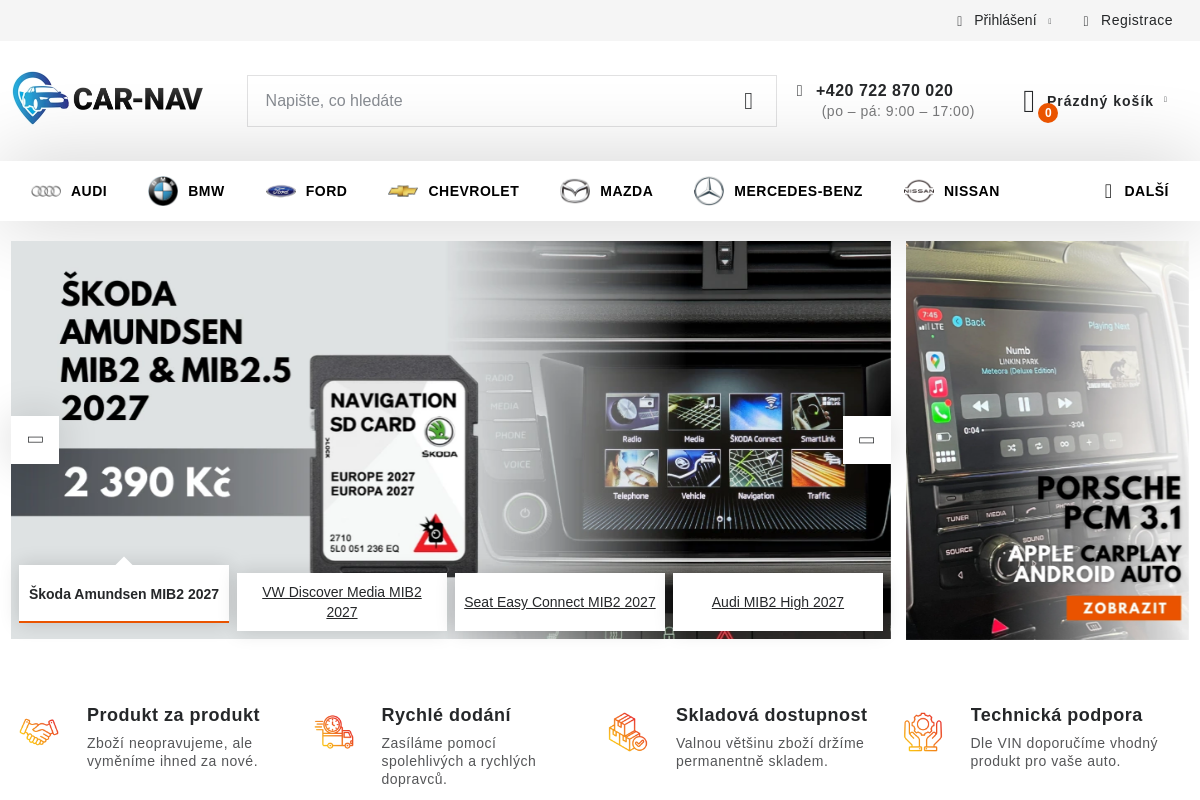
Task: Click the Audi rings logo icon
Action: 46,191
